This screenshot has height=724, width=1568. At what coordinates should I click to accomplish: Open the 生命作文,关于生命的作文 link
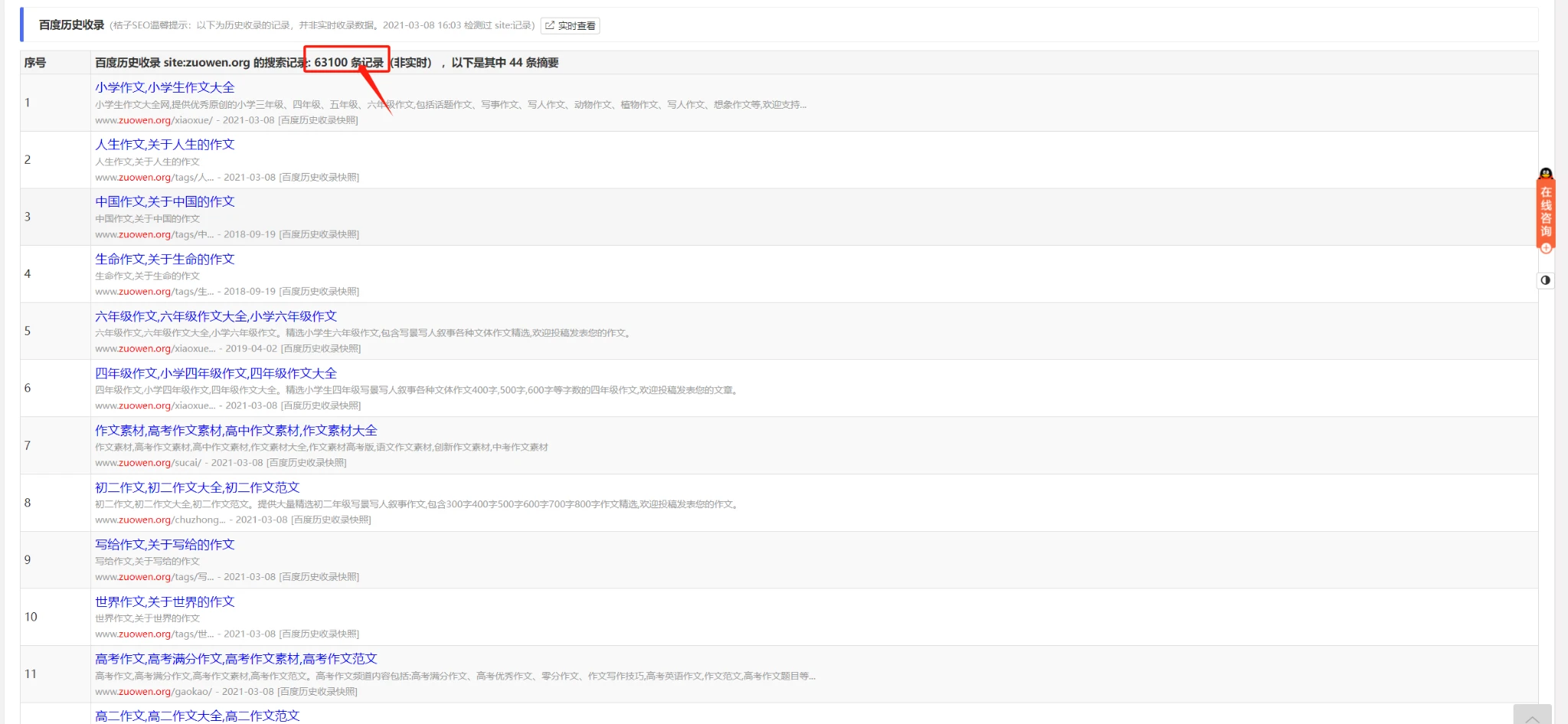point(165,259)
